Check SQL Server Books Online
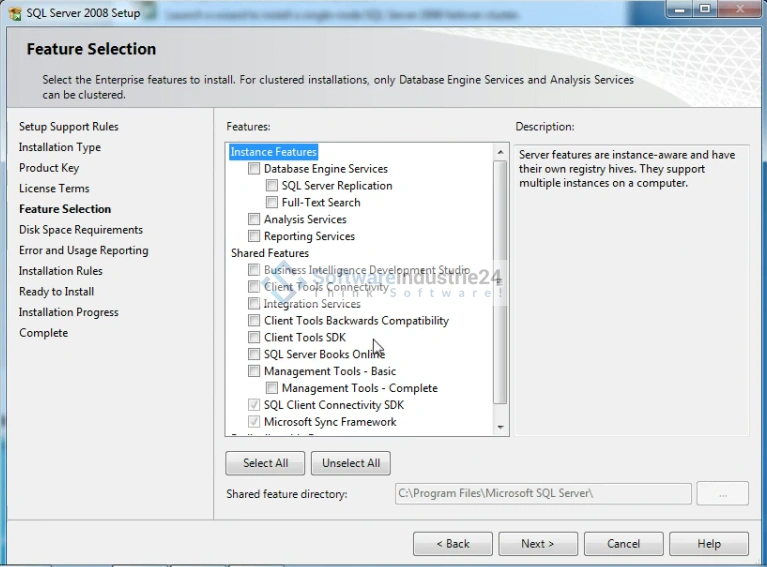767x567 pixels. [254, 355]
